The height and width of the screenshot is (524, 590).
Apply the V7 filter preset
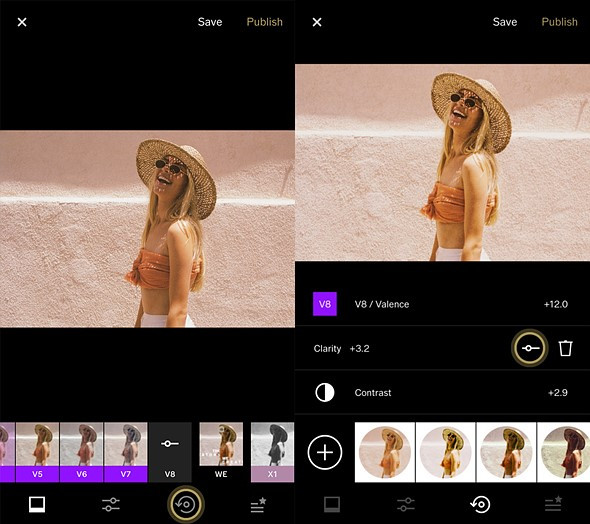pos(126,452)
